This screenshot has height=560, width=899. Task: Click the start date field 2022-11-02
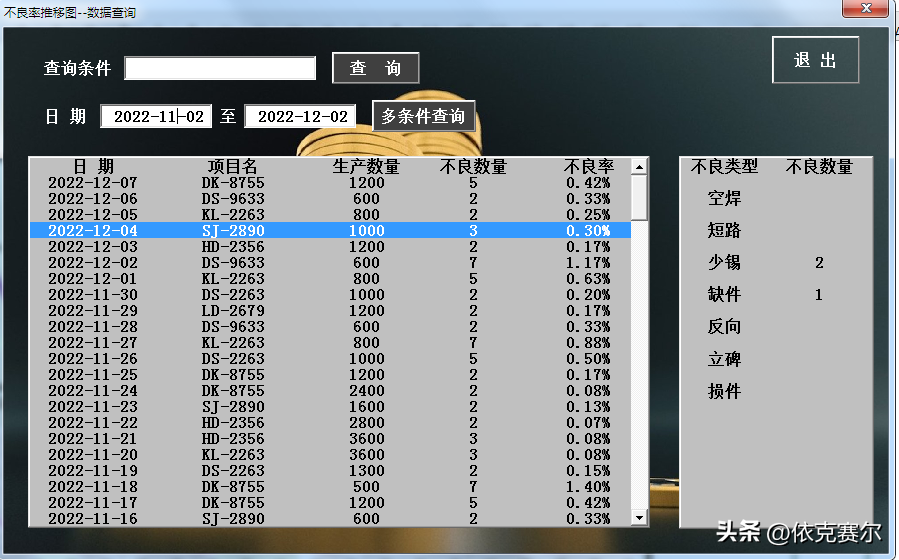point(156,116)
